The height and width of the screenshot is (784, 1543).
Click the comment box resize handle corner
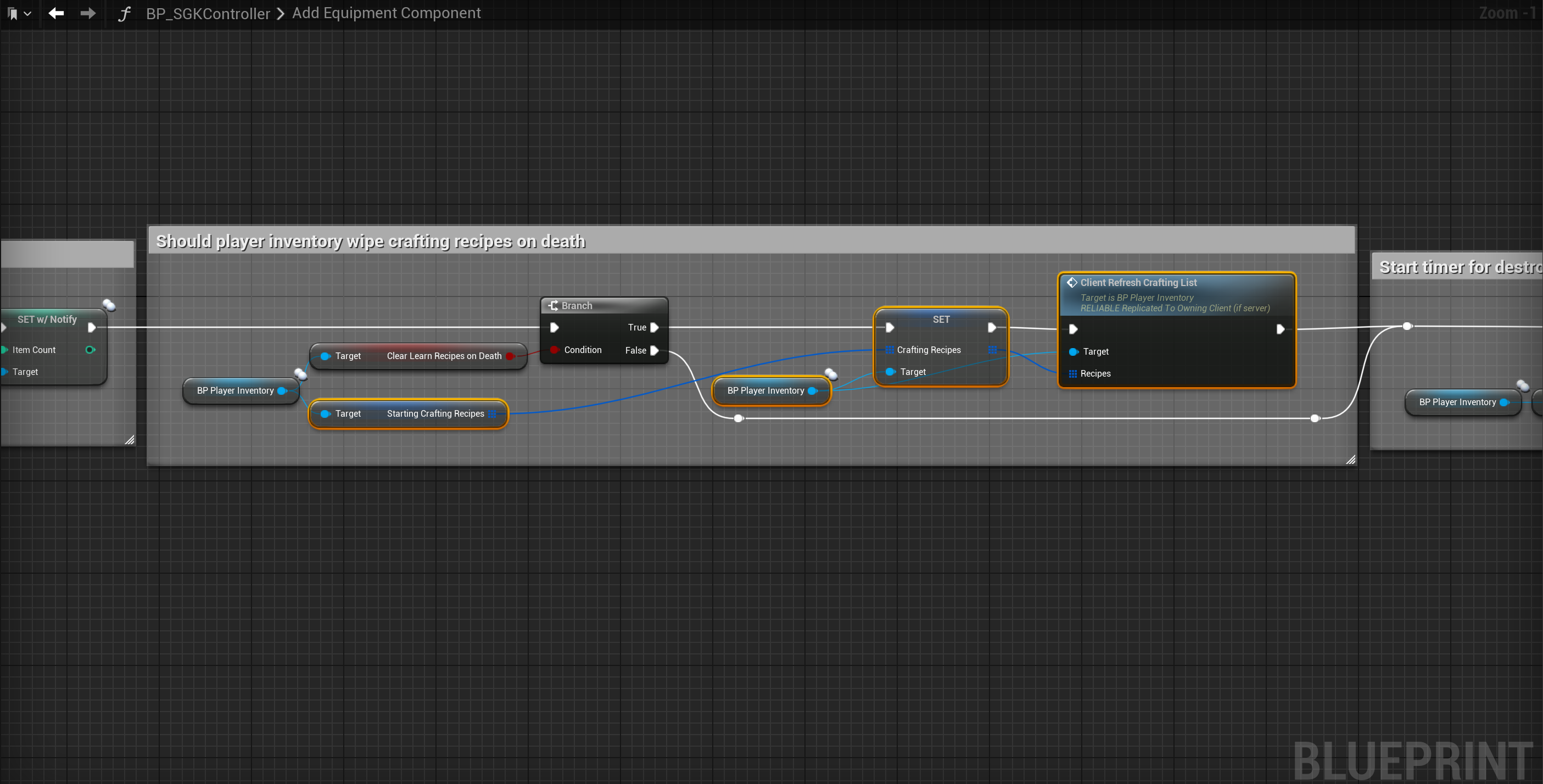click(1350, 460)
